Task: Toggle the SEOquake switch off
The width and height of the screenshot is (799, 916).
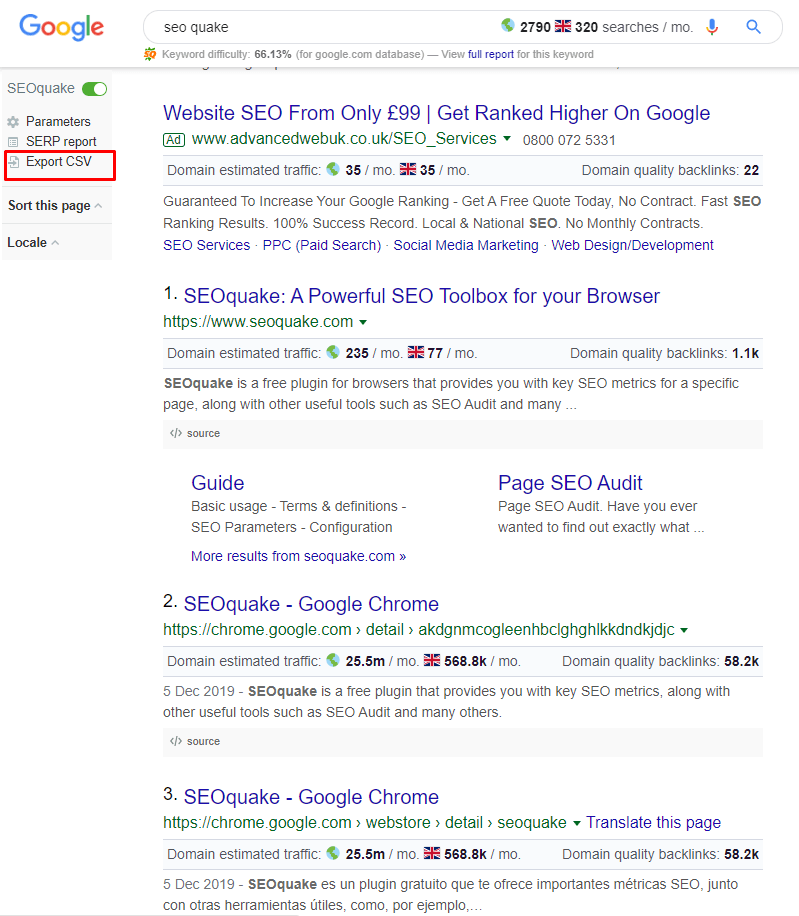Action: point(95,89)
